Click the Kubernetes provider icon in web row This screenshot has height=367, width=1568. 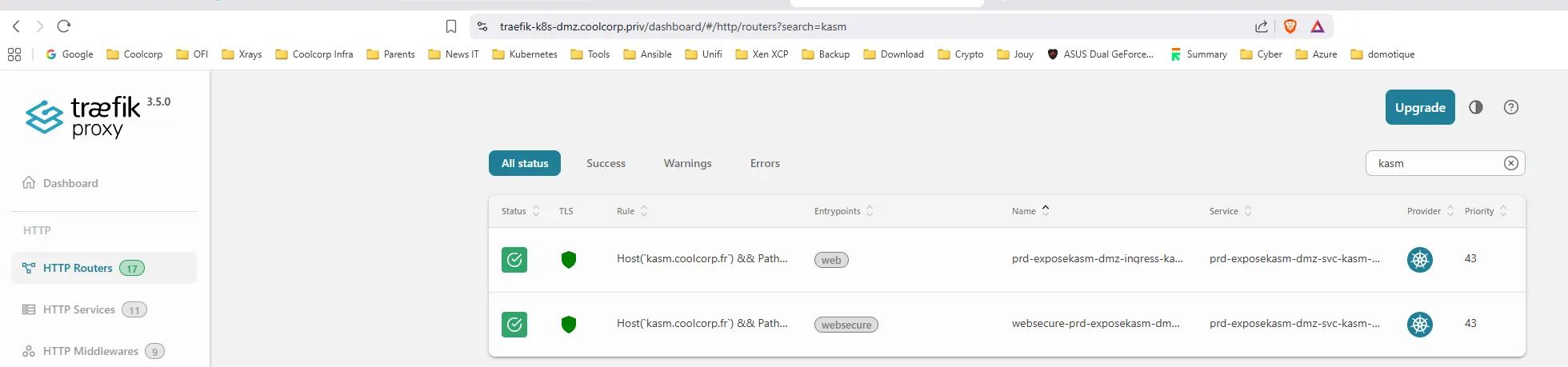[1420, 260]
